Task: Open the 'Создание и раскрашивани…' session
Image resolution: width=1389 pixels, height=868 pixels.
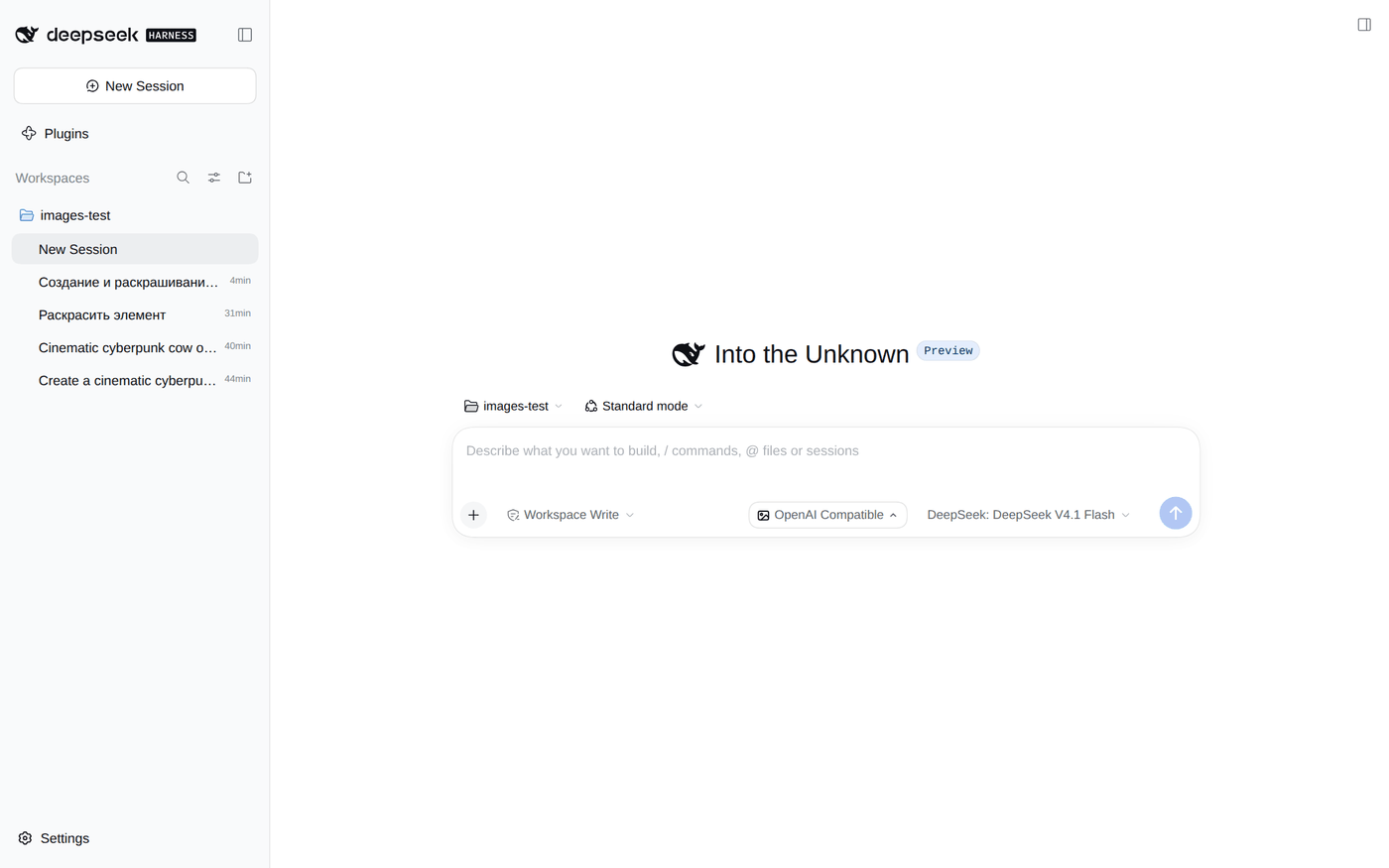Action: pyautogui.click(x=135, y=282)
